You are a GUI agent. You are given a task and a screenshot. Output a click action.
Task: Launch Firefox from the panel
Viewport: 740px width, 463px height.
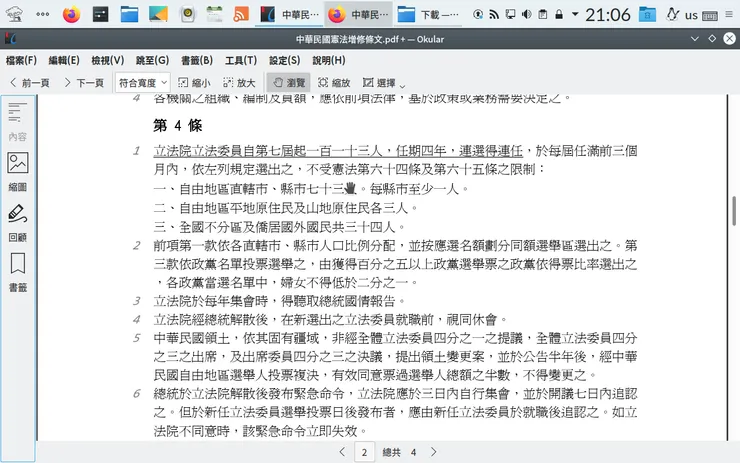point(72,14)
